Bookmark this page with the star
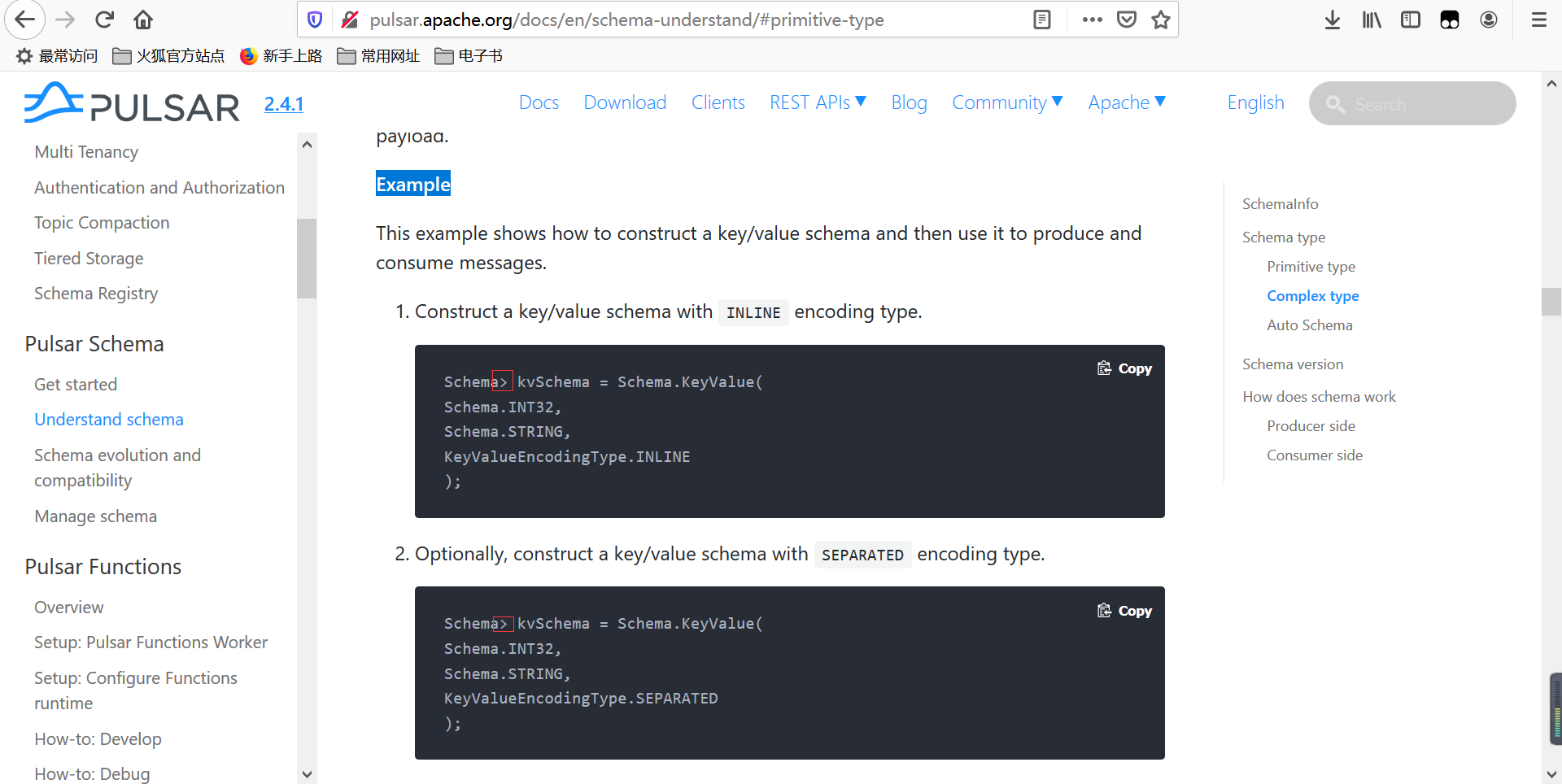Screen dimensions: 1562x784 (1161, 19)
